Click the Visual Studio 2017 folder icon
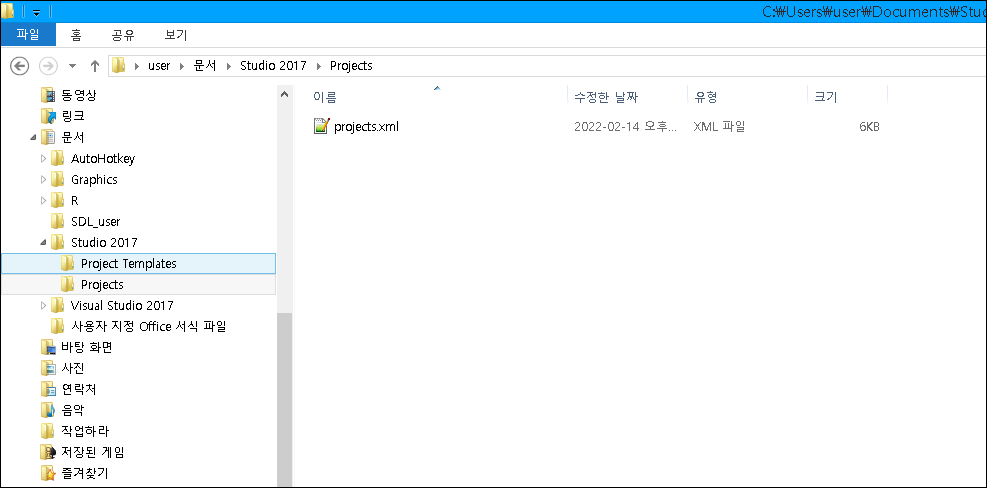The height and width of the screenshot is (488, 987). (x=58, y=305)
